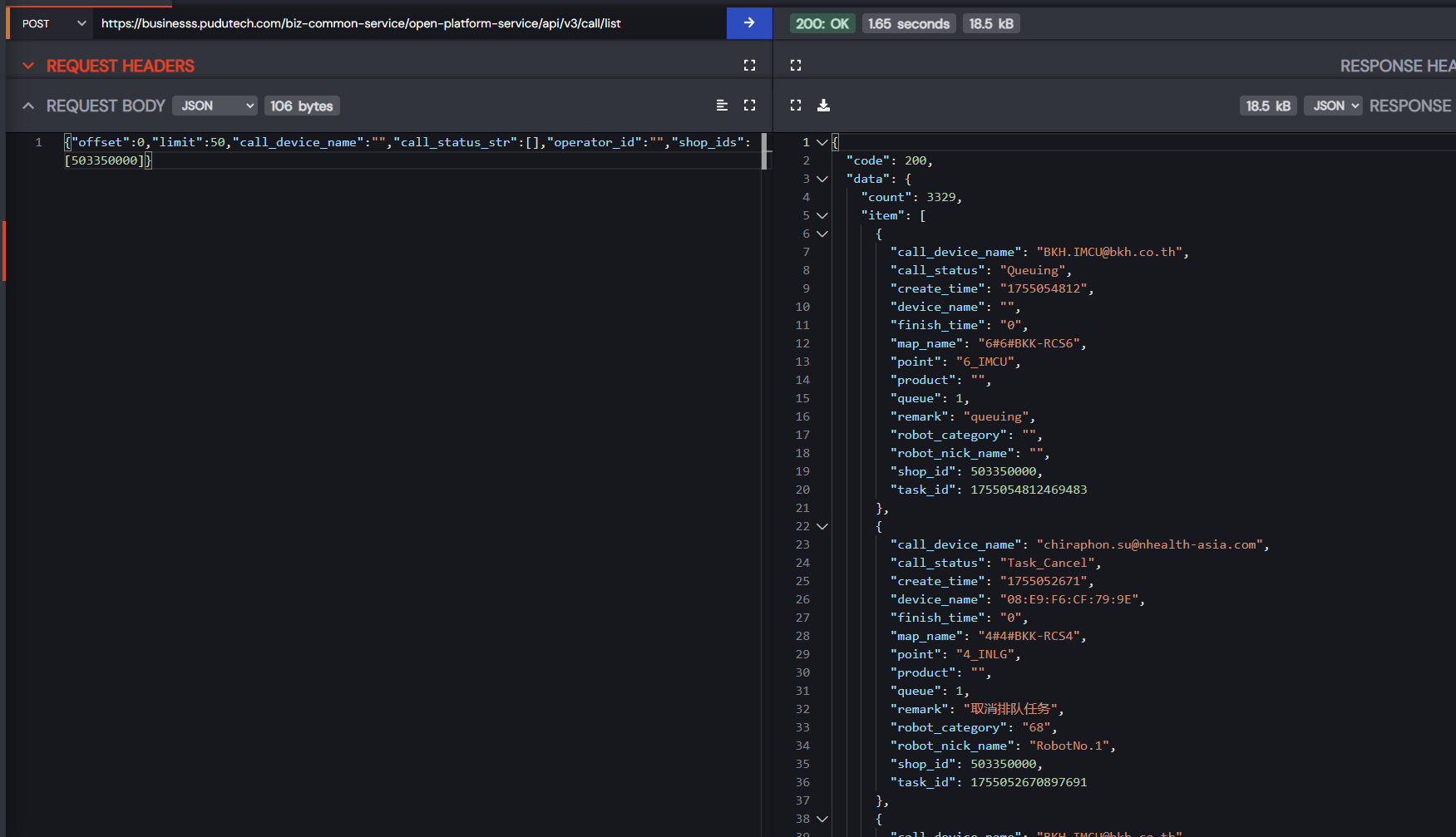Fold the root JSON object on line 1

822,142
